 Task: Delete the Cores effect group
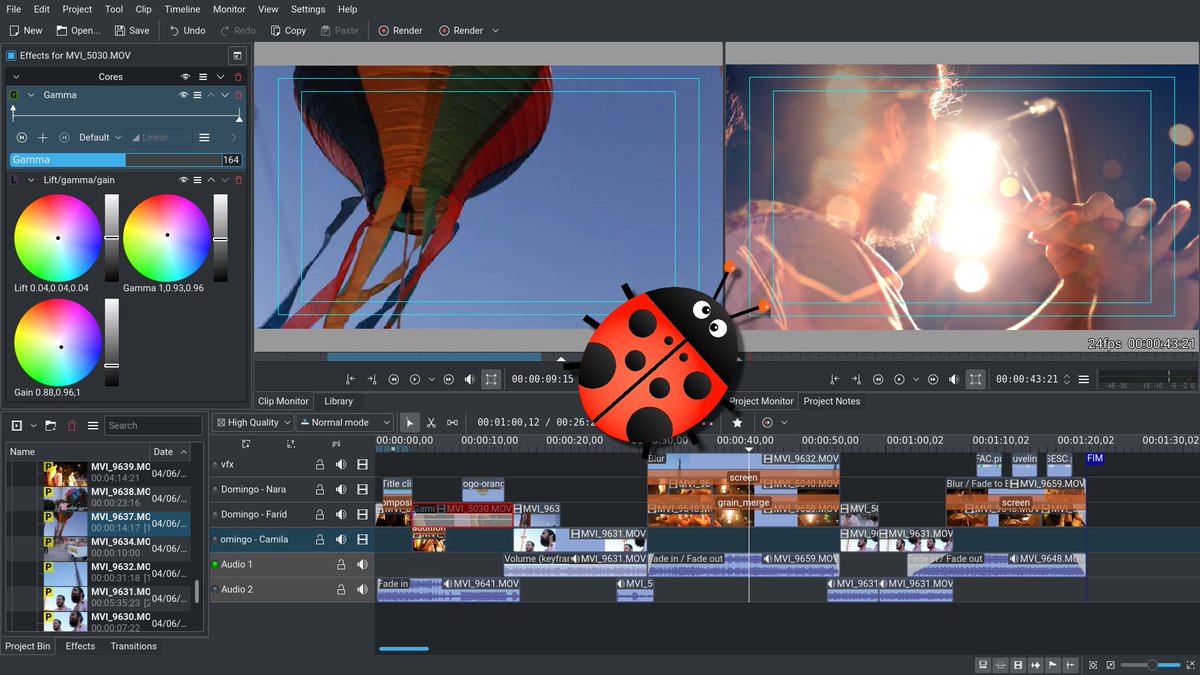point(237,77)
